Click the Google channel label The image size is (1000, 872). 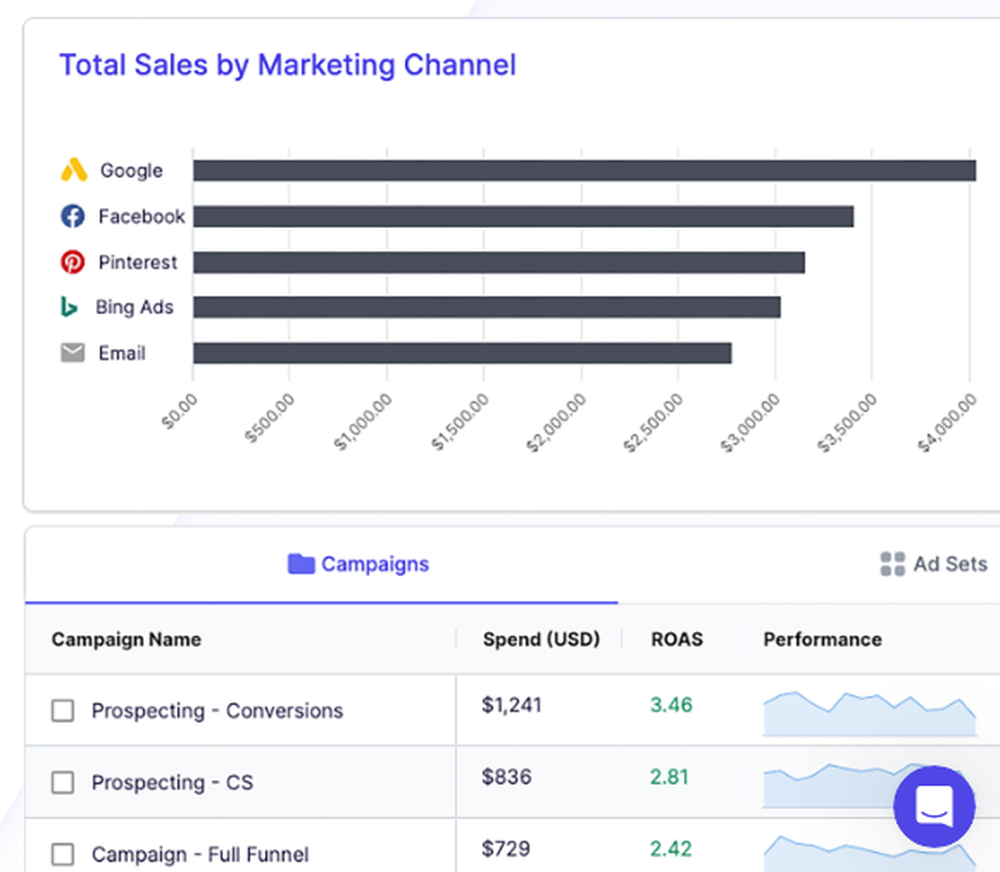click(x=131, y=171)
